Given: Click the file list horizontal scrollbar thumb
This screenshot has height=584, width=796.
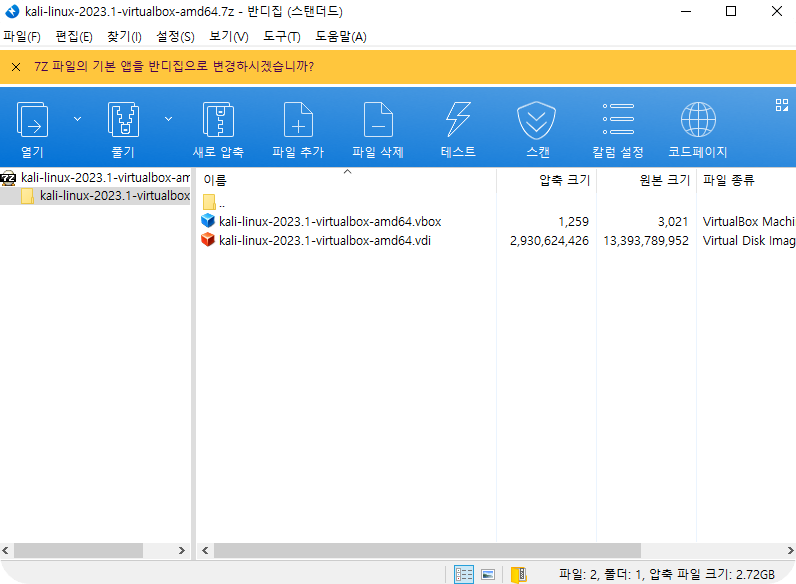Looking at the screenshot, I should [x=427, y=550].
